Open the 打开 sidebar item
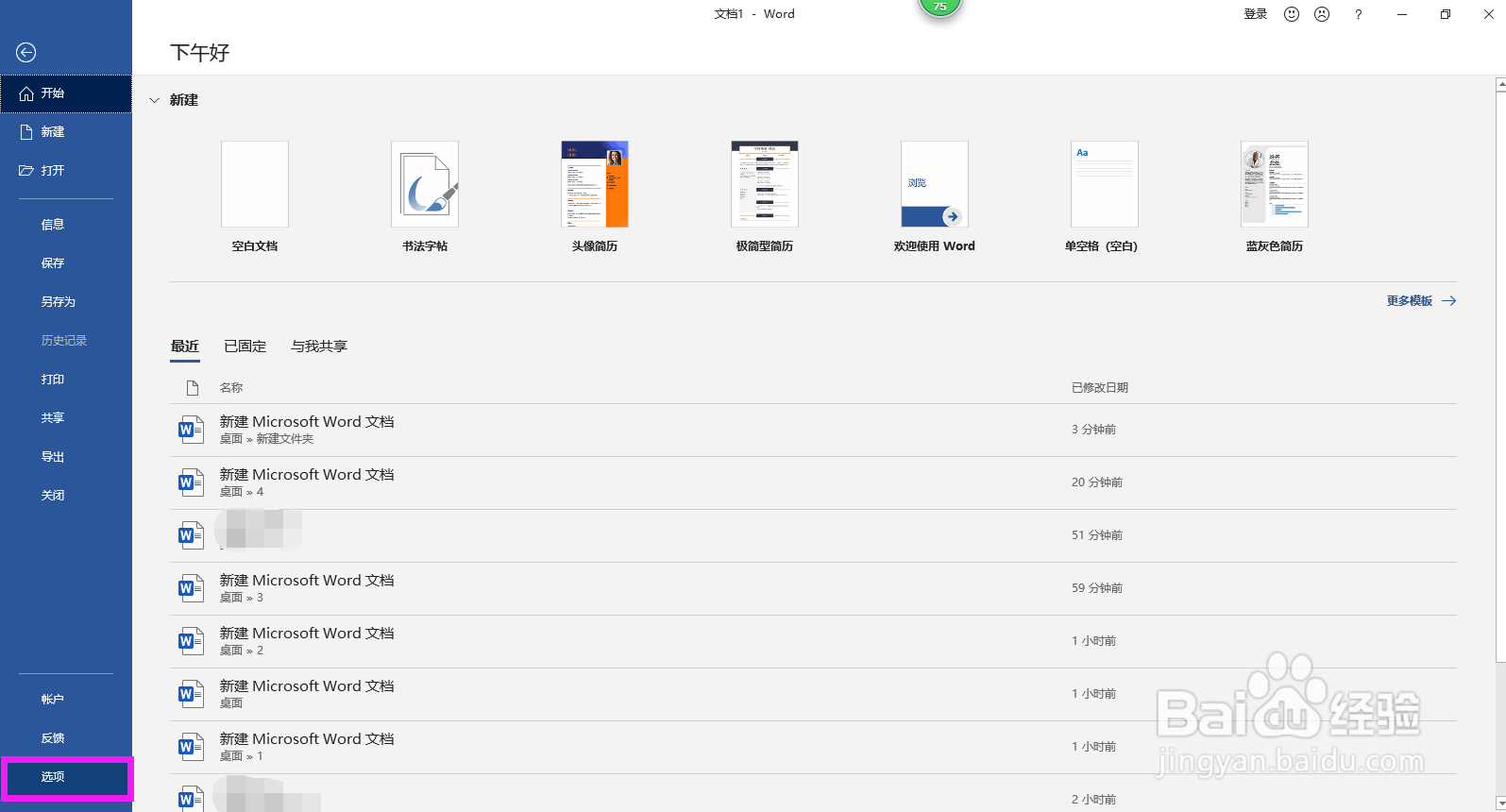Image resolution: width=1506 pixels, height=812 pixels. coord(66,171)
